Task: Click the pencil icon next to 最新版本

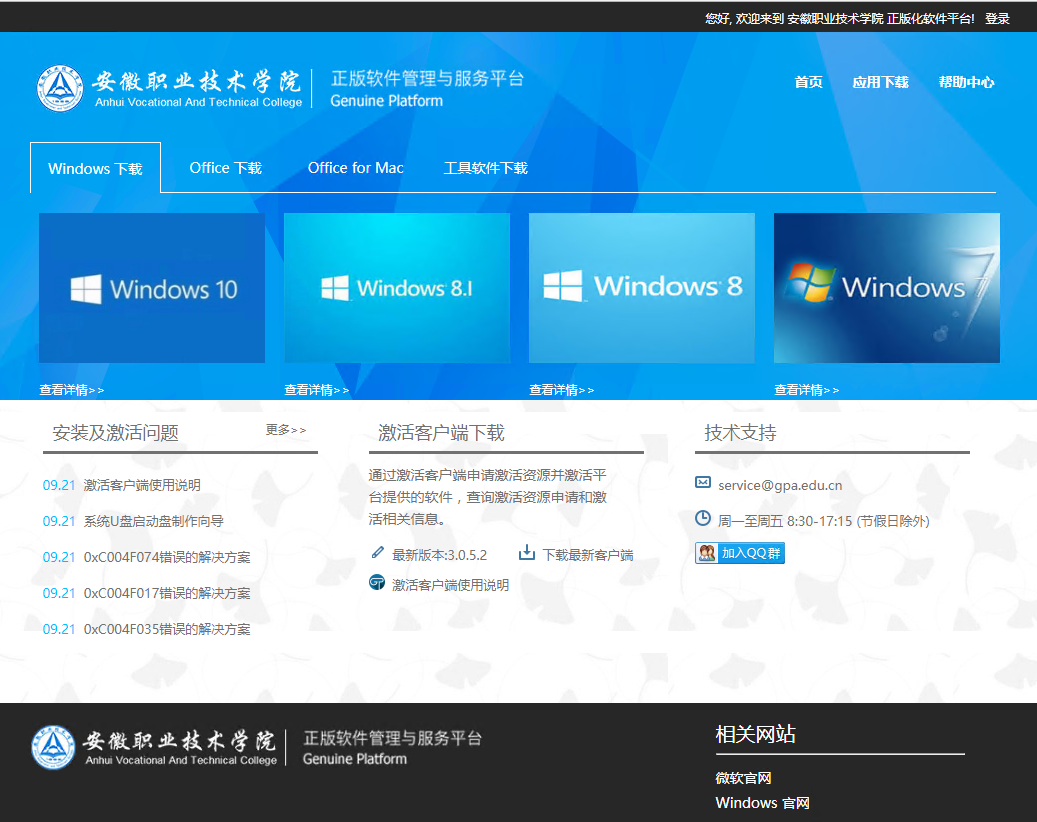Action: pyautogui.click(x=377, y=553)
